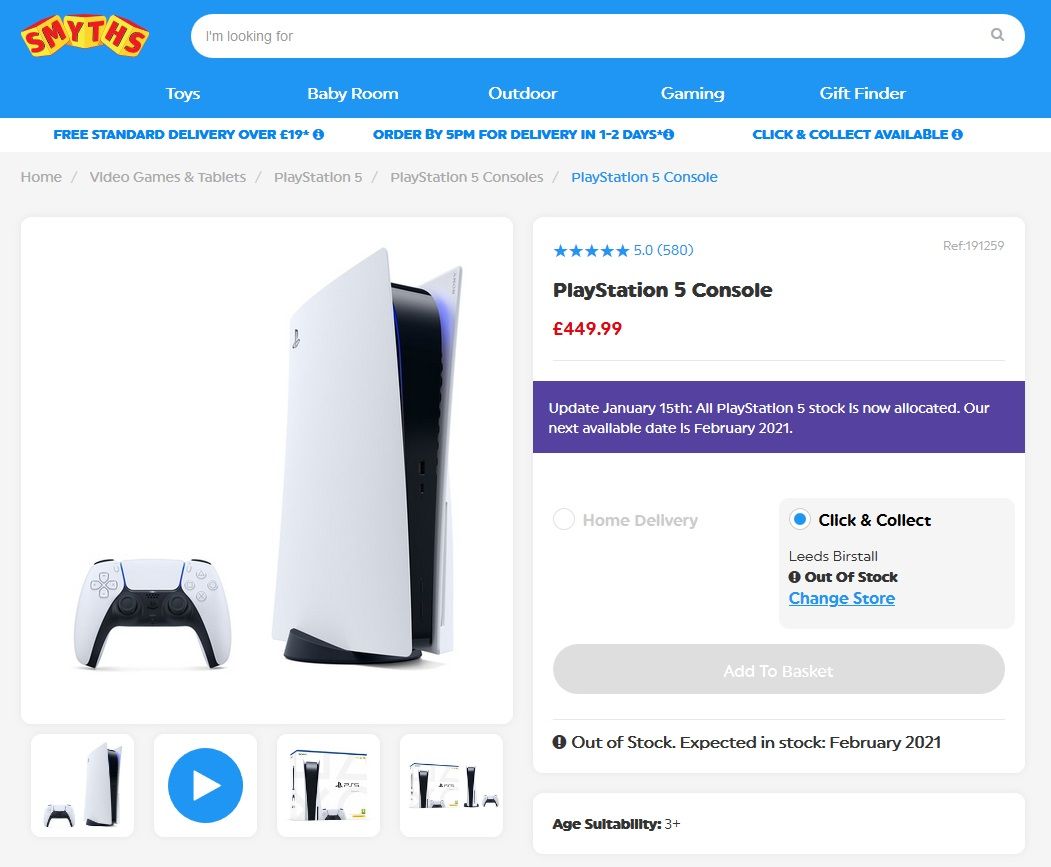Play the product video thumbnail
The height and width of the screenshot is (867, 1051).
point(205,785)
